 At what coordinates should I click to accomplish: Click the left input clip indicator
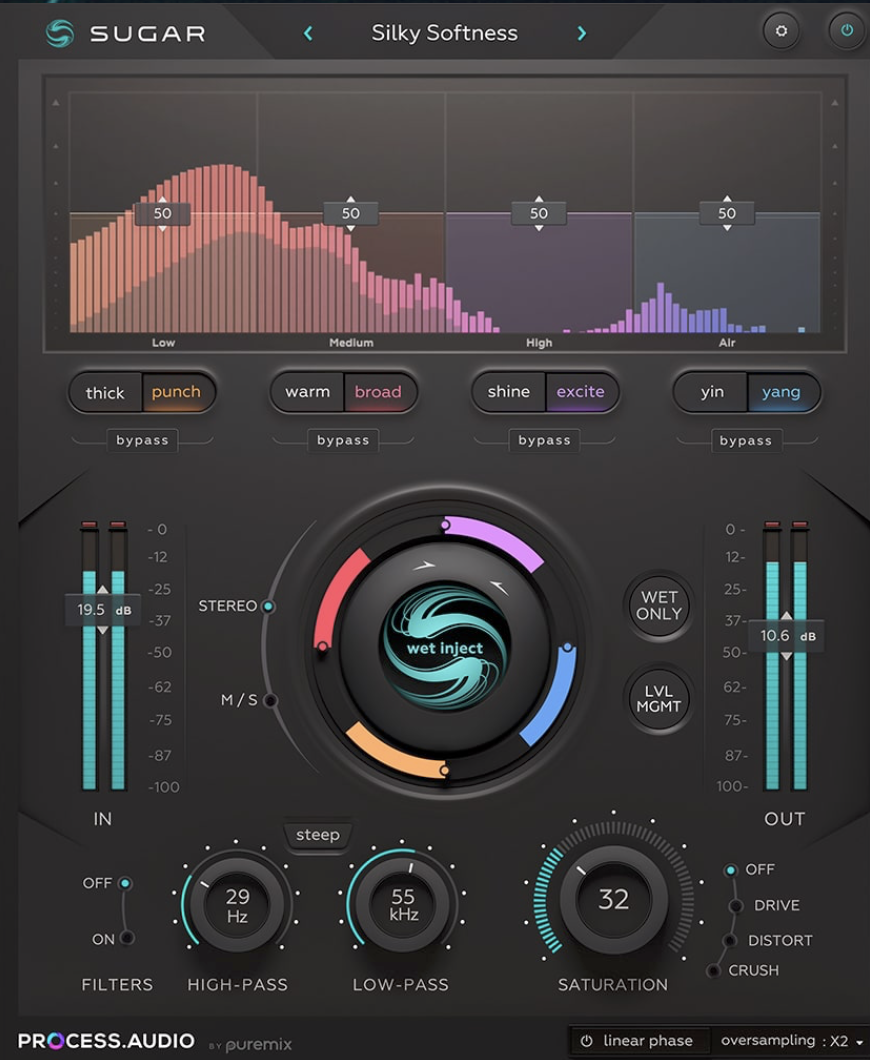point(89,525)
